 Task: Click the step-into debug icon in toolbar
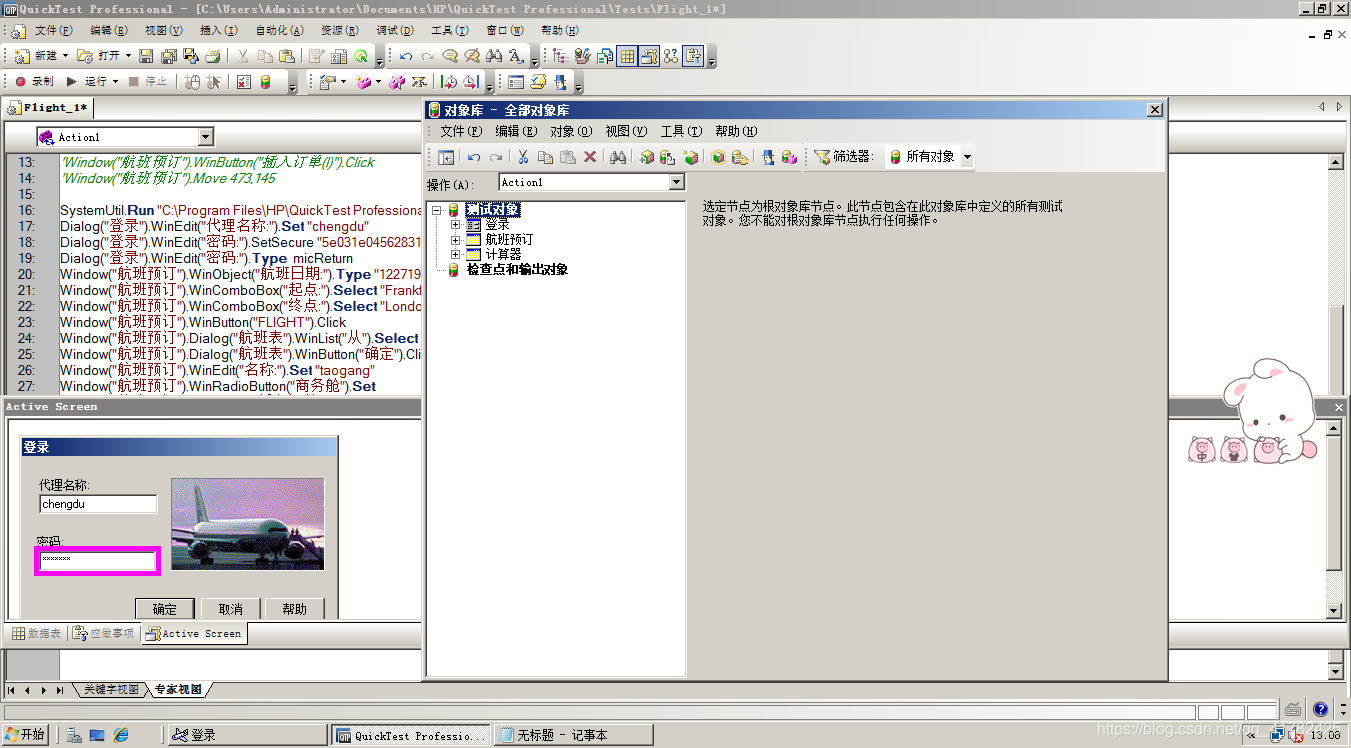449,81
